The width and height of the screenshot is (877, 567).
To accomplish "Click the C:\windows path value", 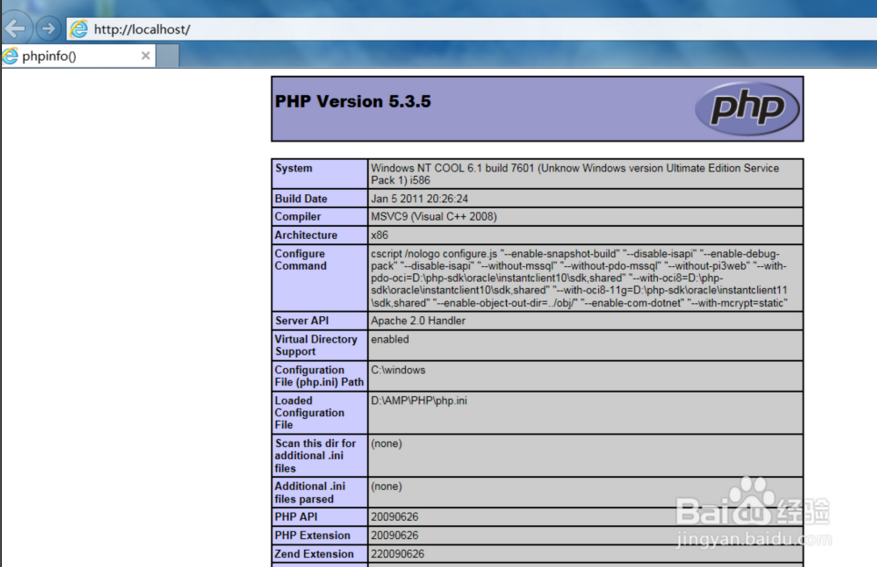I will pyautogui.click(x=398, y=370).
